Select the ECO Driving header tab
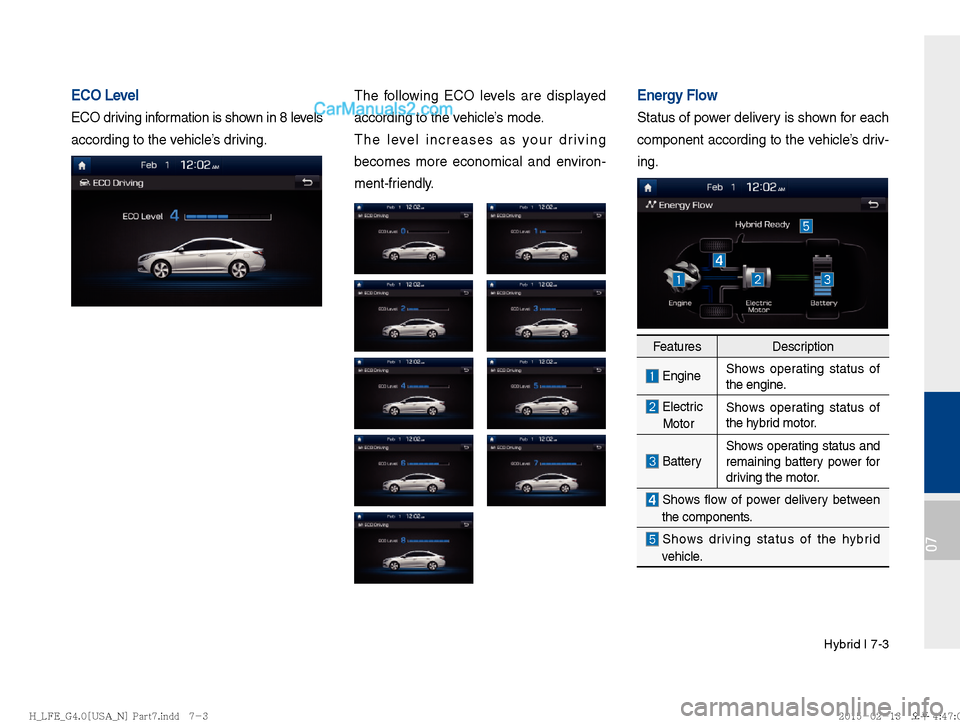This screenshot has height=724, width=960. pyautogui.click(x=116, y=181)
